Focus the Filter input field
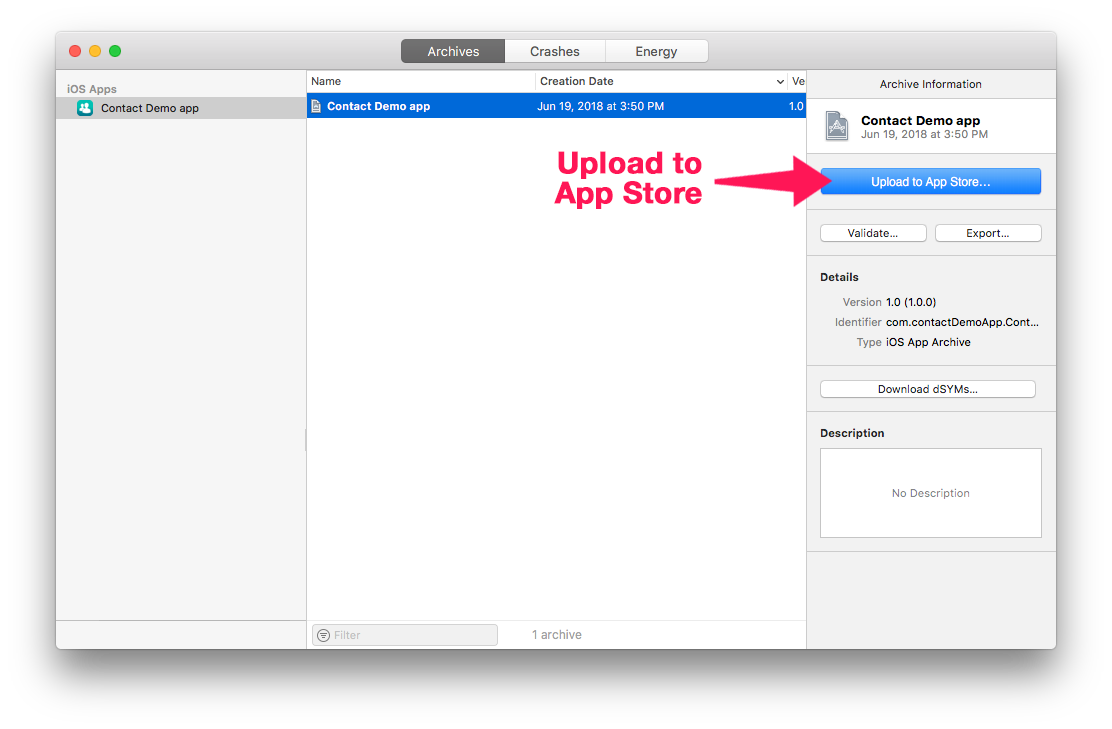 pos(405,635)
